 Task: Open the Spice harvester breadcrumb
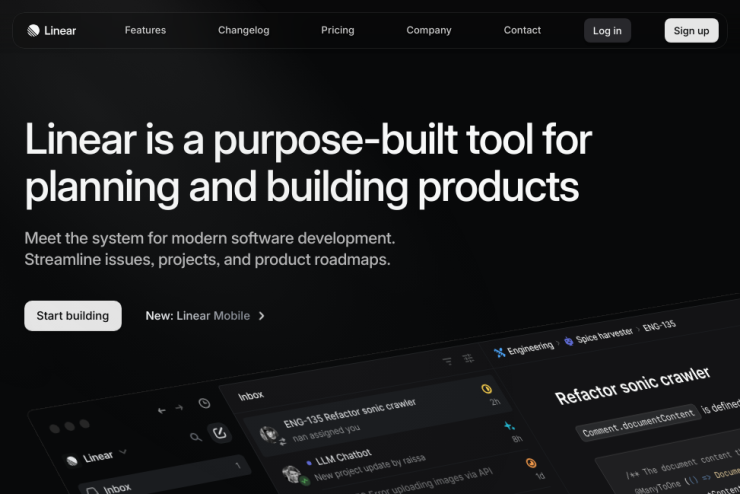pos(604,335)
